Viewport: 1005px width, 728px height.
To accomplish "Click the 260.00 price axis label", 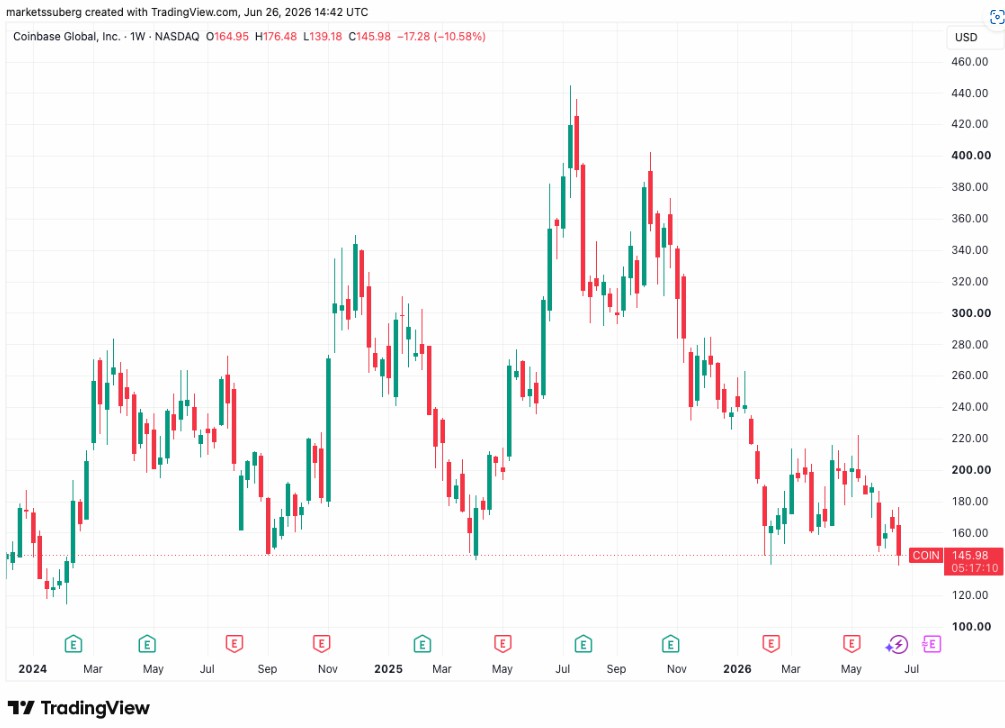I will [x=970, y=376].
